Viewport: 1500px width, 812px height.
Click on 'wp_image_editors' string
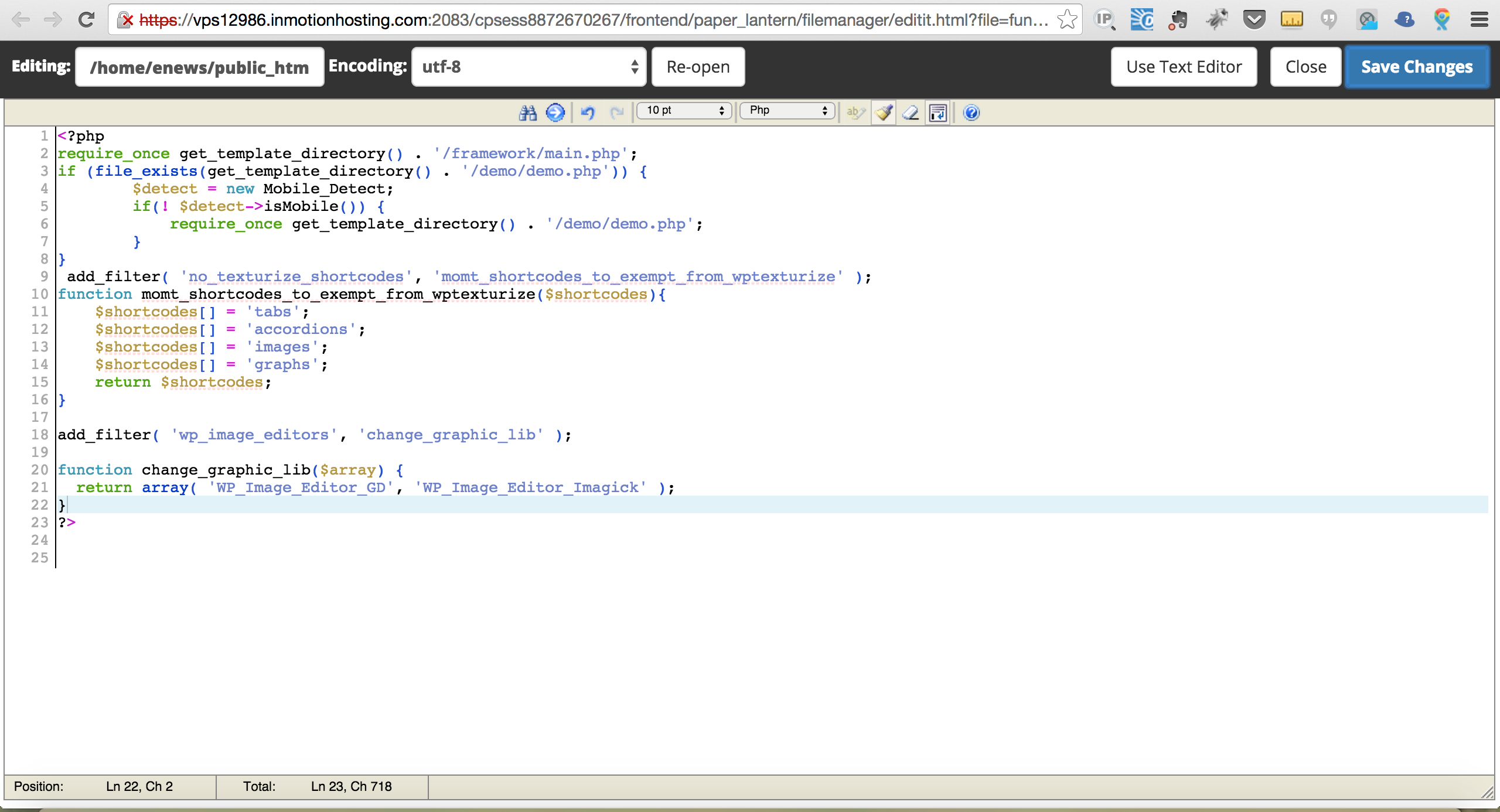click(254, 435)
